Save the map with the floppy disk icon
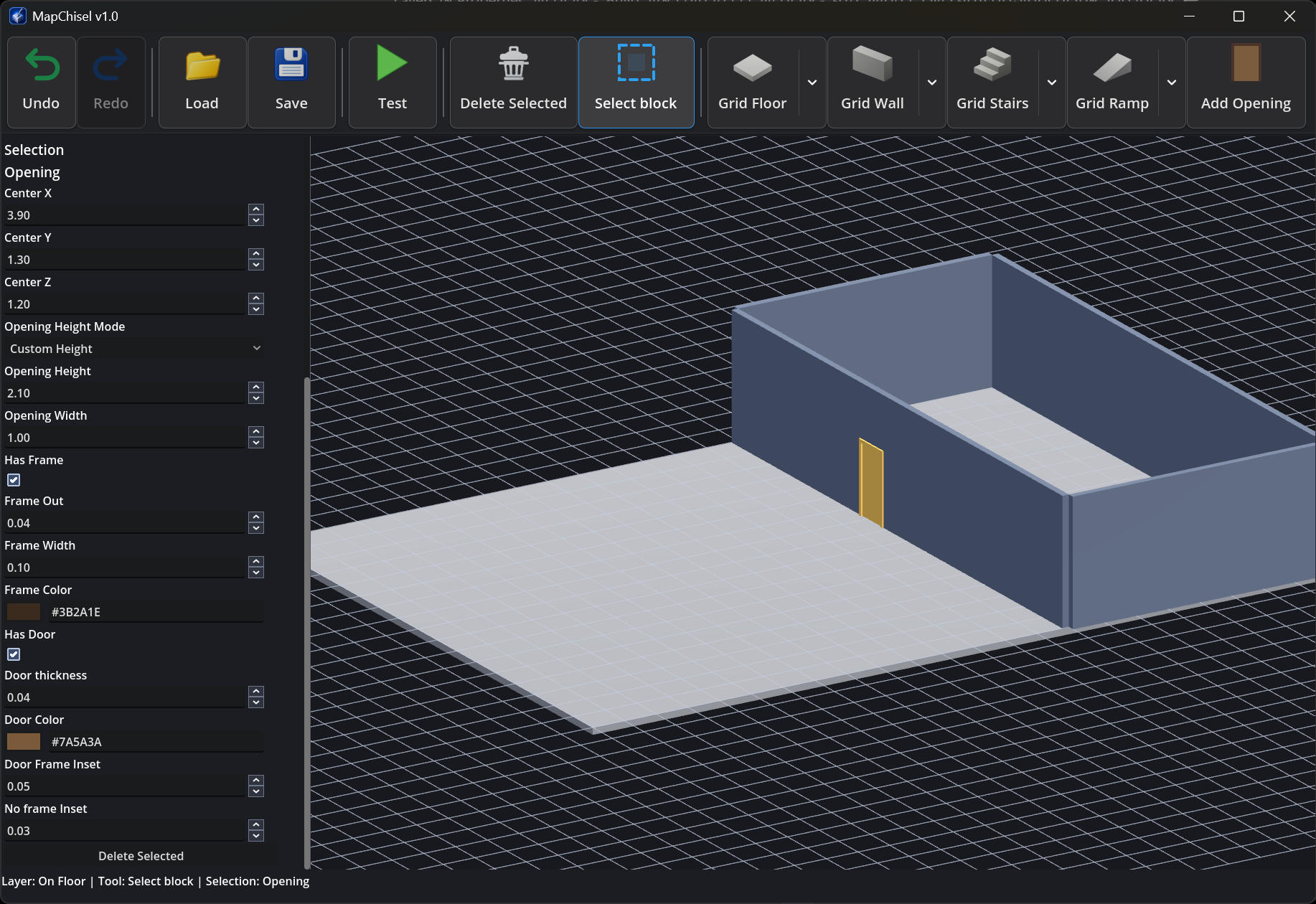1316x904 pixels. (291, 65)
